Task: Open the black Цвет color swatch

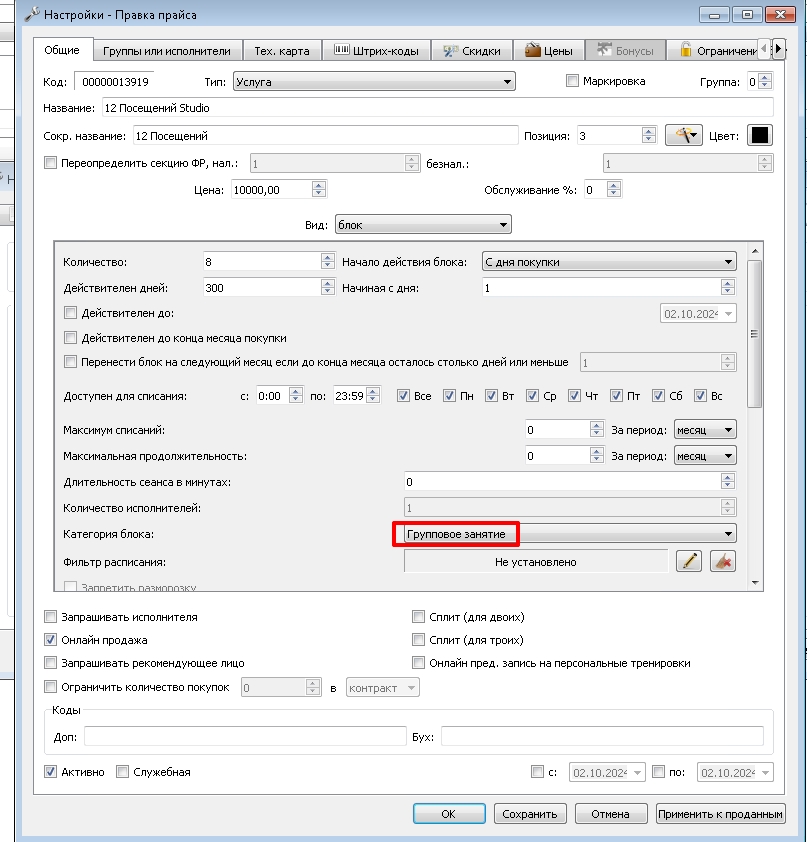Action: [759, 135]
